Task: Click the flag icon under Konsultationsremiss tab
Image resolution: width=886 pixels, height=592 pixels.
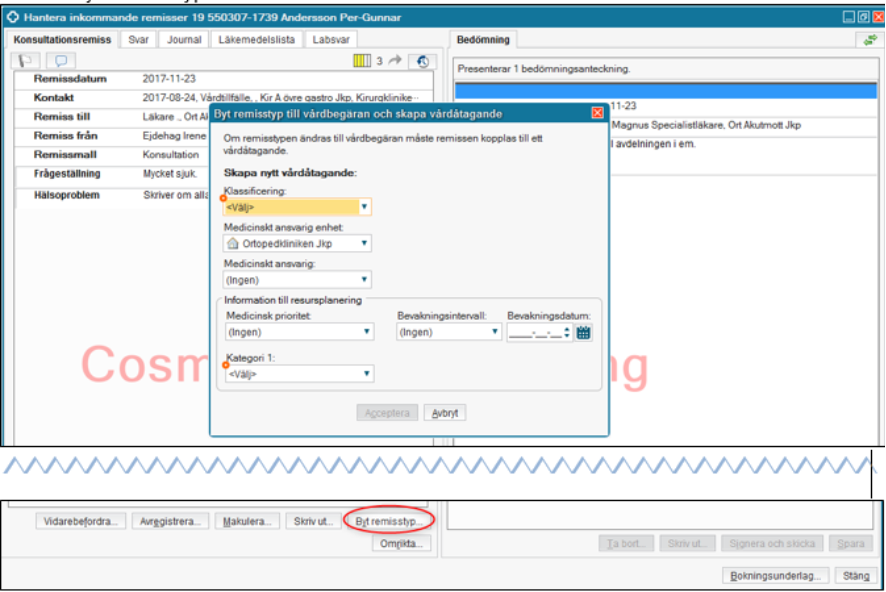Action: (25, 61)
